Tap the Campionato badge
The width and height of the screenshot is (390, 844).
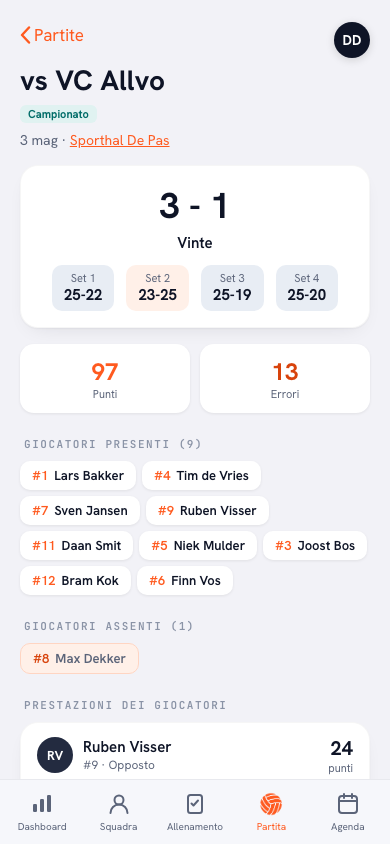[x=59, y=114]
